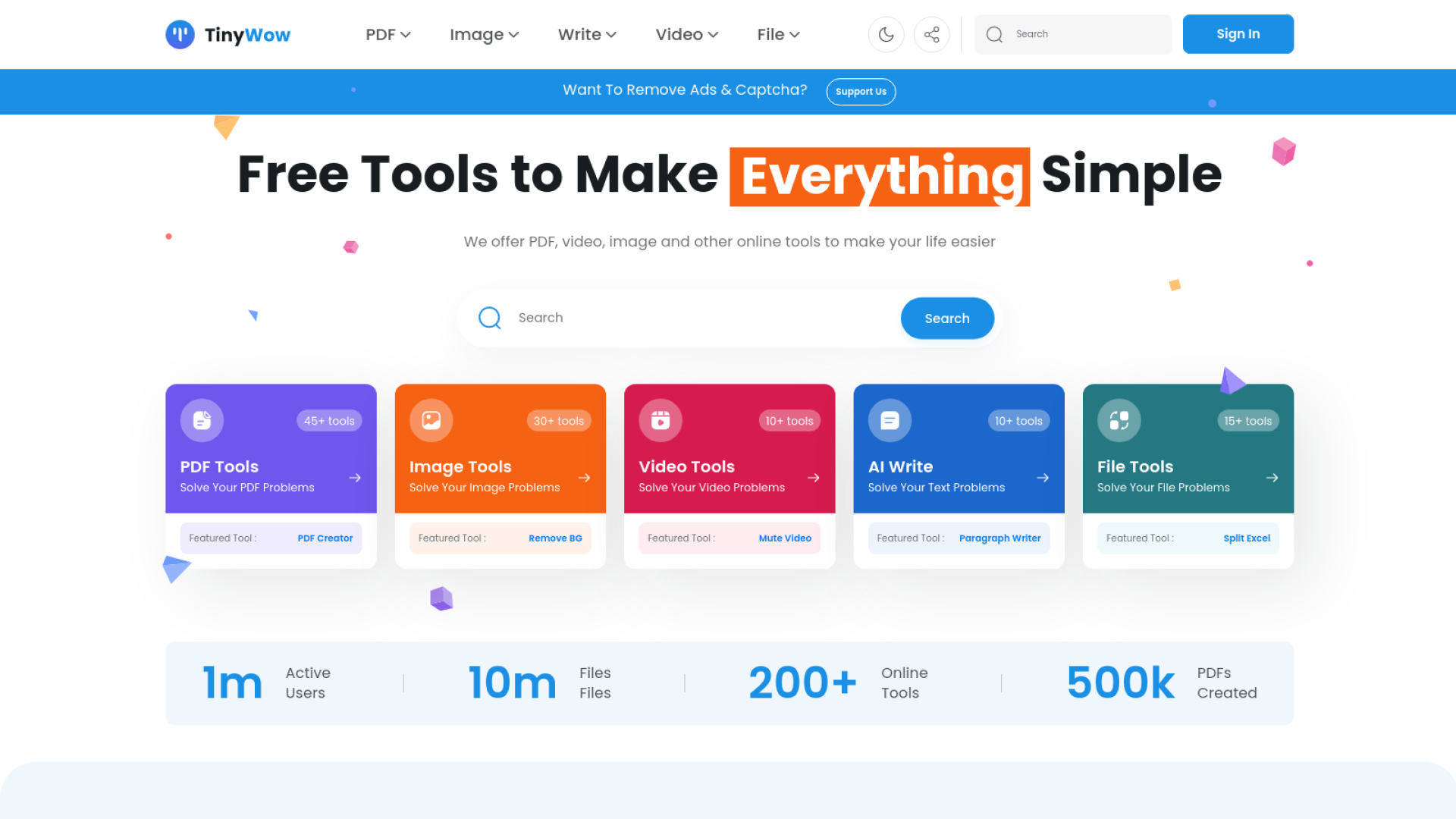This screenshot has height=819, width=1456.
Task: Click the blue Search button
Action: (x=946, y=318)
